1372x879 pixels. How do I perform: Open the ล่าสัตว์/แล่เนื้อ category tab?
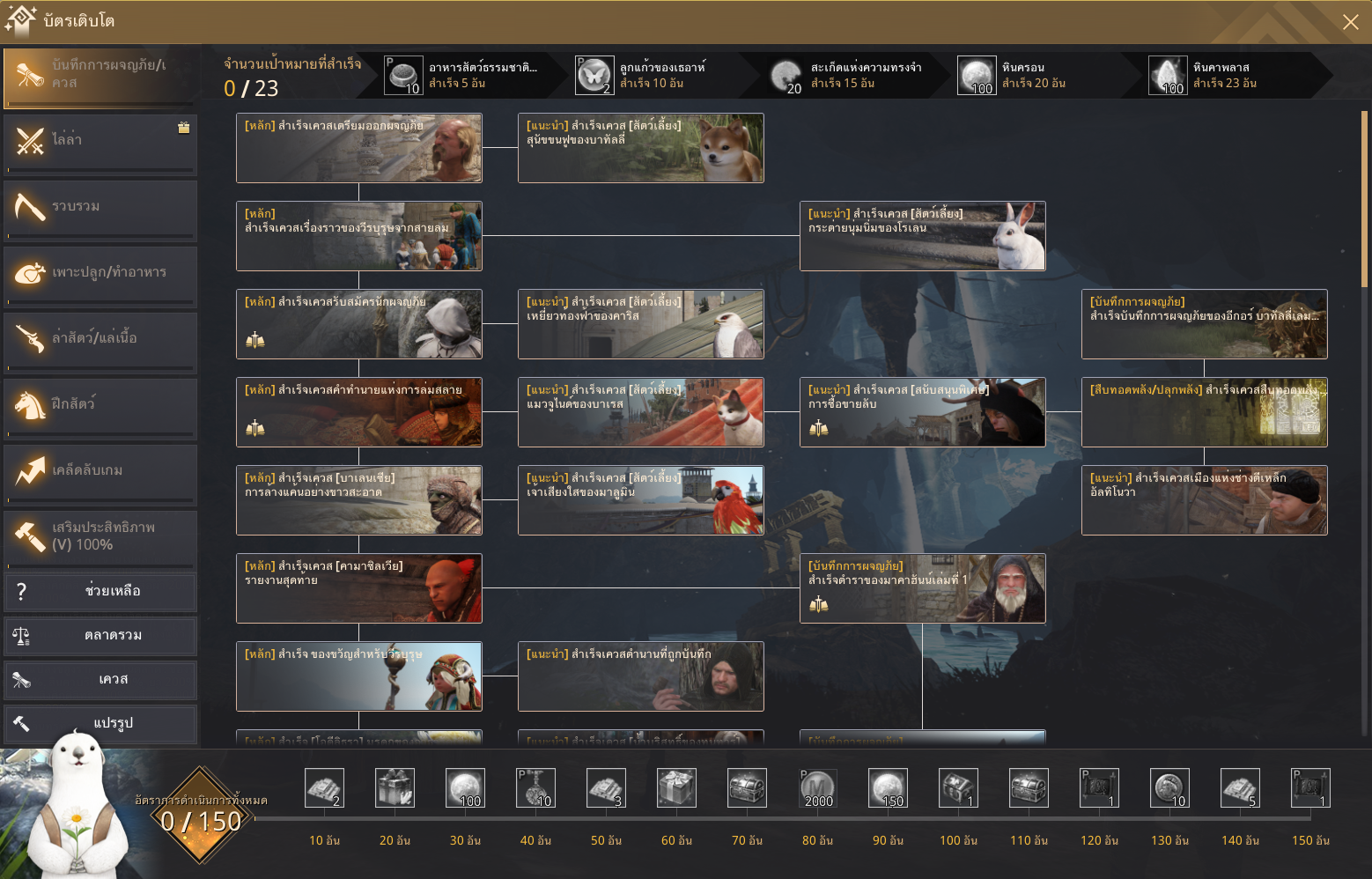tap(100, 342)
